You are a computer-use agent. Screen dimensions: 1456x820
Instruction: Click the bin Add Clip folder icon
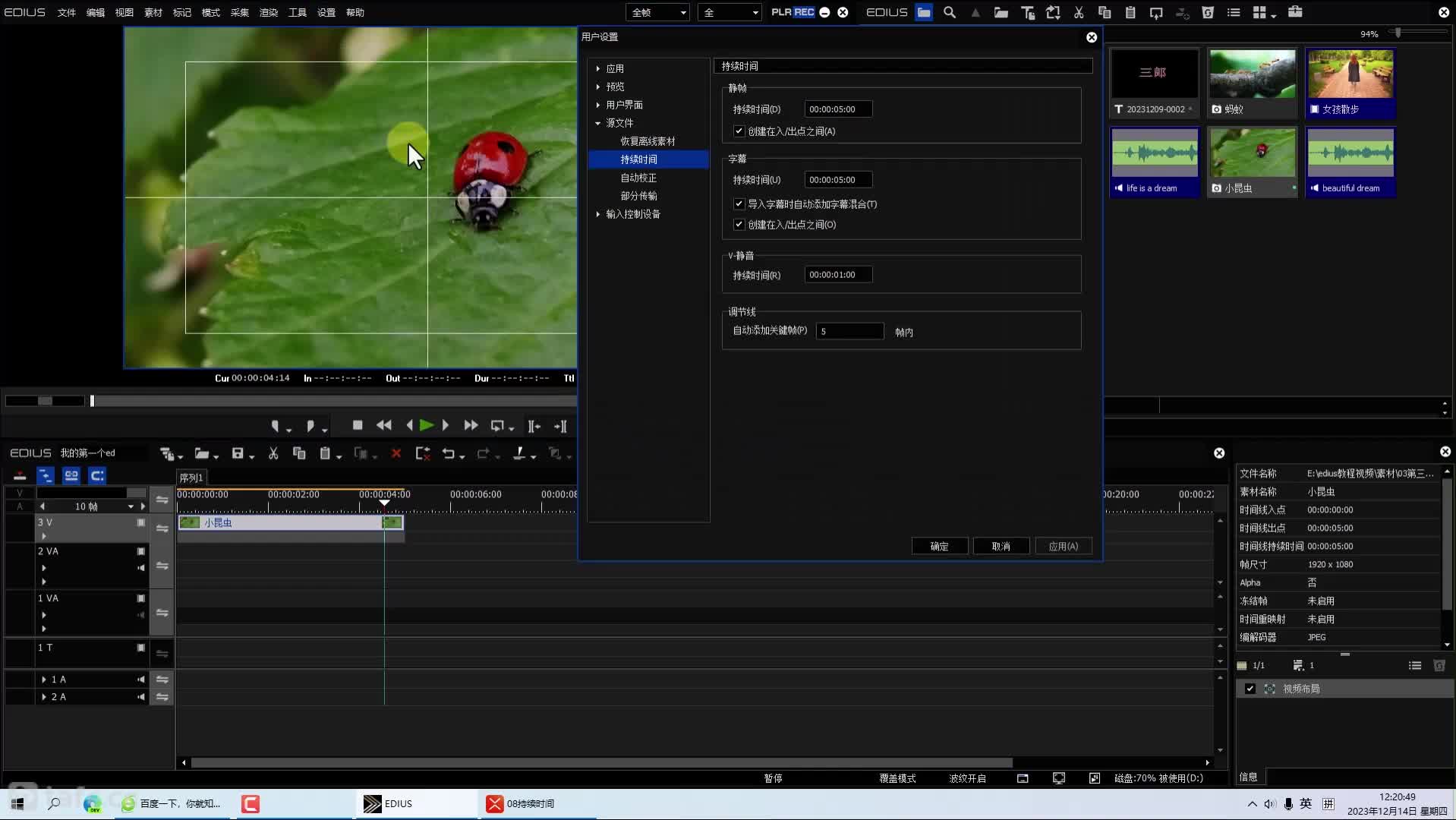1001,12
